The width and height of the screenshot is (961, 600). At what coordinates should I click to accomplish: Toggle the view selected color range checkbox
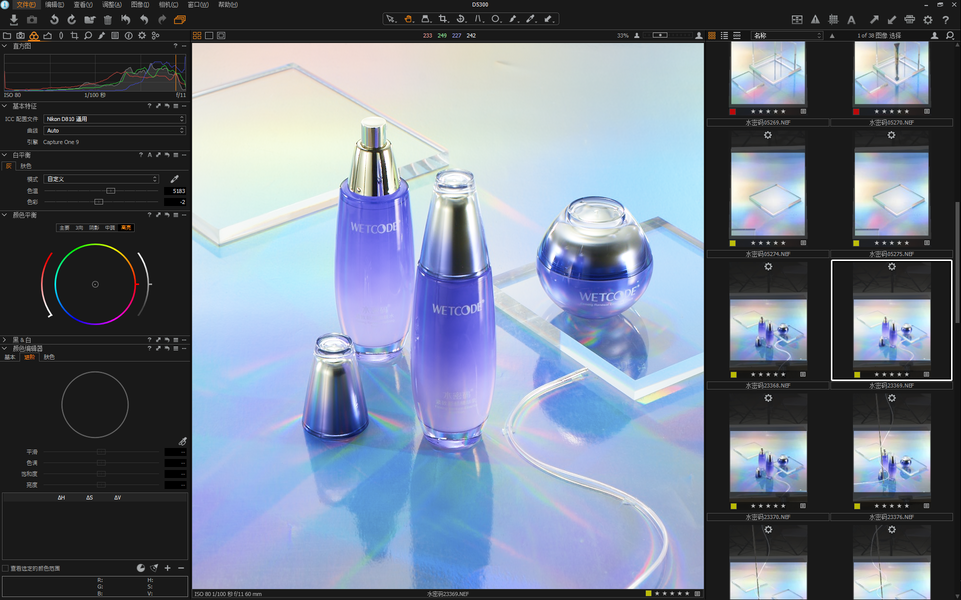(x=6, y=568)
